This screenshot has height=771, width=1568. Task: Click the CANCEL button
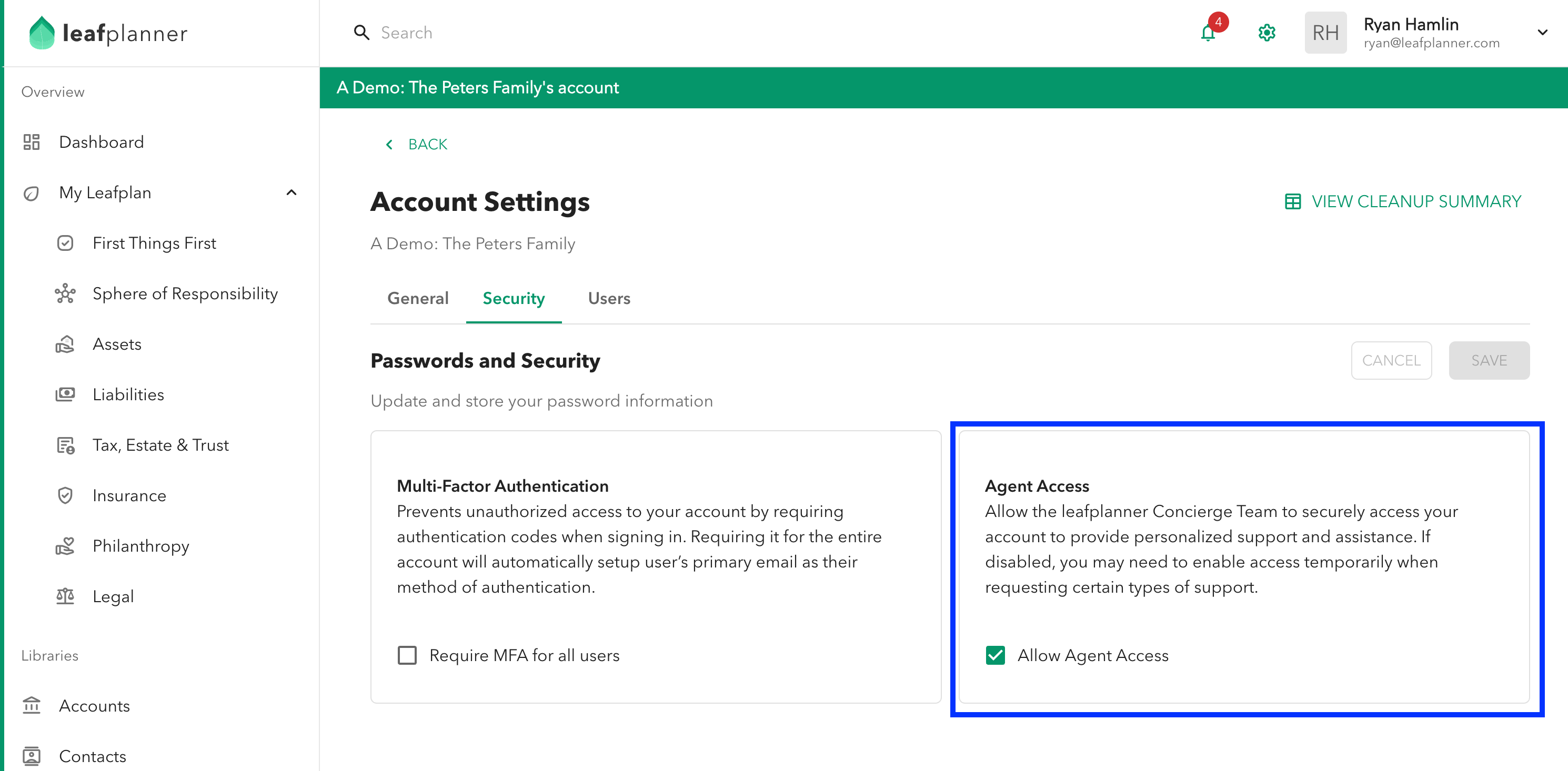(1392, 361)
